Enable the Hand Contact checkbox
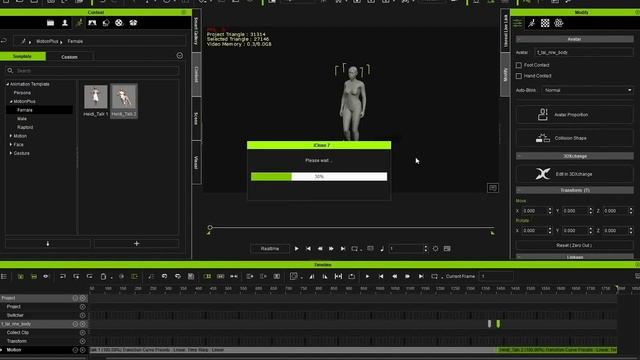Screen dimensions: 640x360 coord(519,76)
